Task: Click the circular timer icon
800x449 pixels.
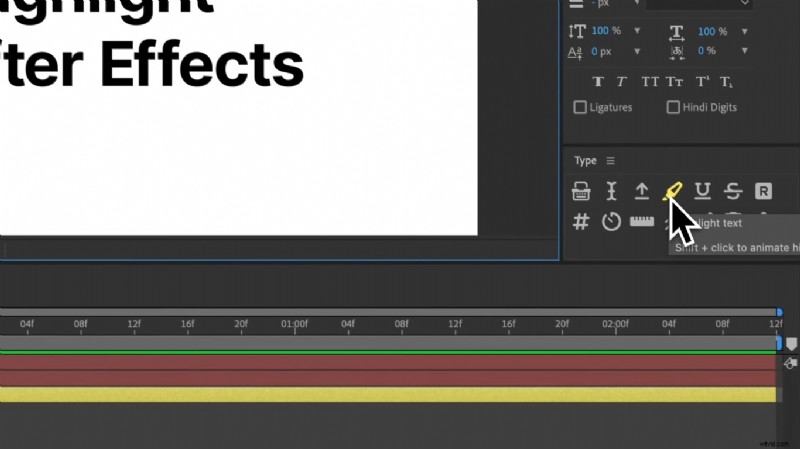Action: pos(611,221)
